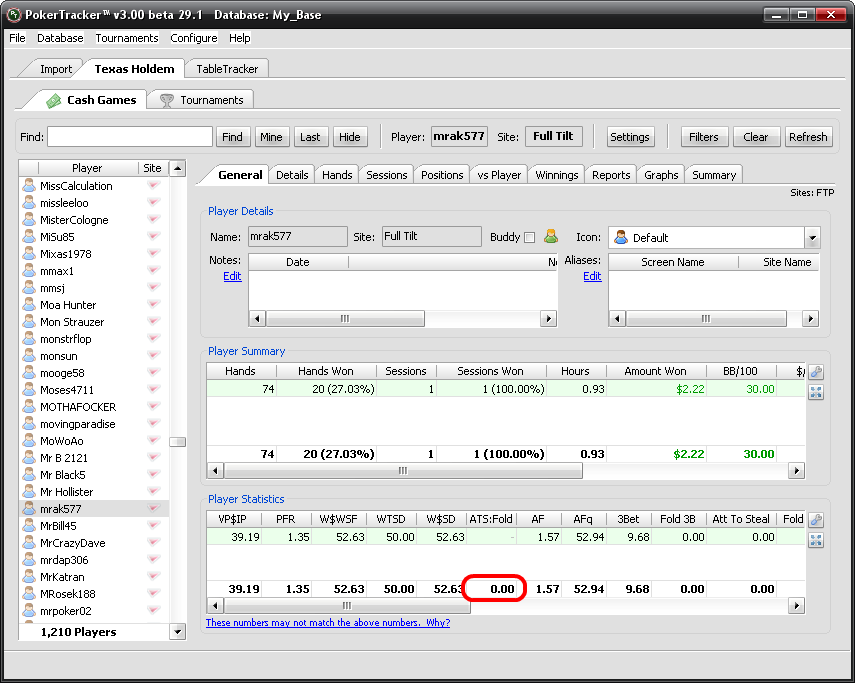Image resolution: width=855 pixels, height=683 pixels.
Task: Open the Hands tab
Action: pos(337,175)
